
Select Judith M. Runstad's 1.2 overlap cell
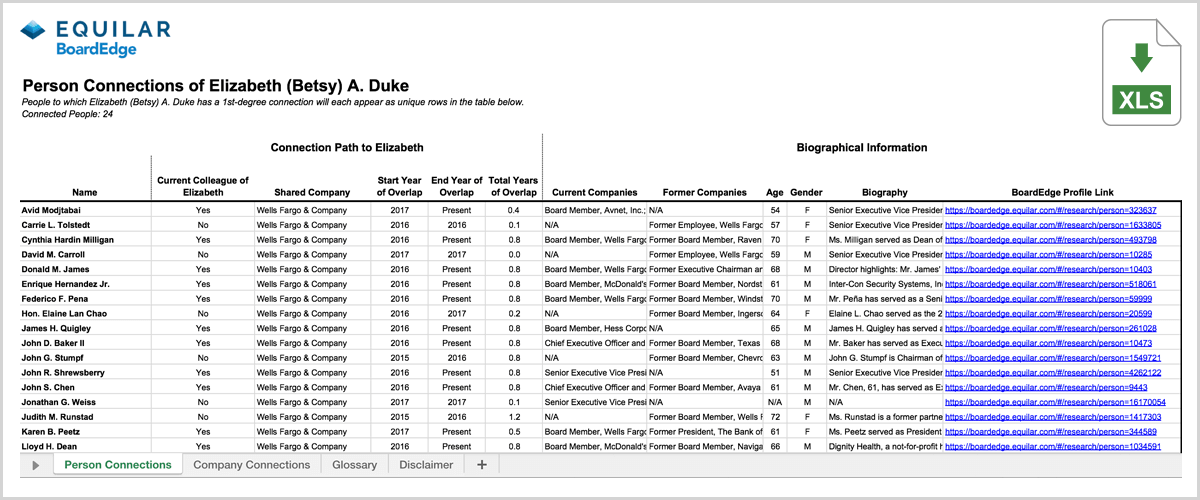pyautogui.click(x=513, y=417)
